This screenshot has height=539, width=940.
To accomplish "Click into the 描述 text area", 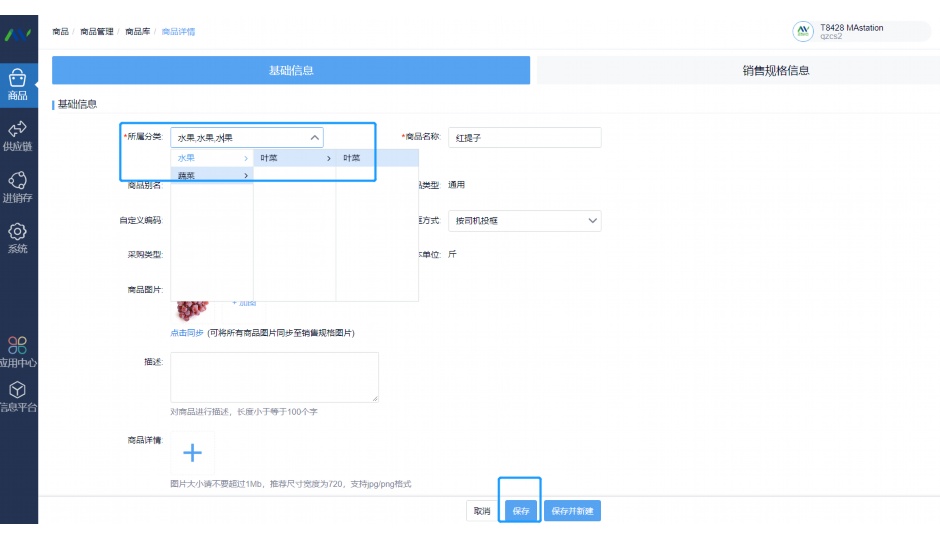I will (x=274, y=377).
